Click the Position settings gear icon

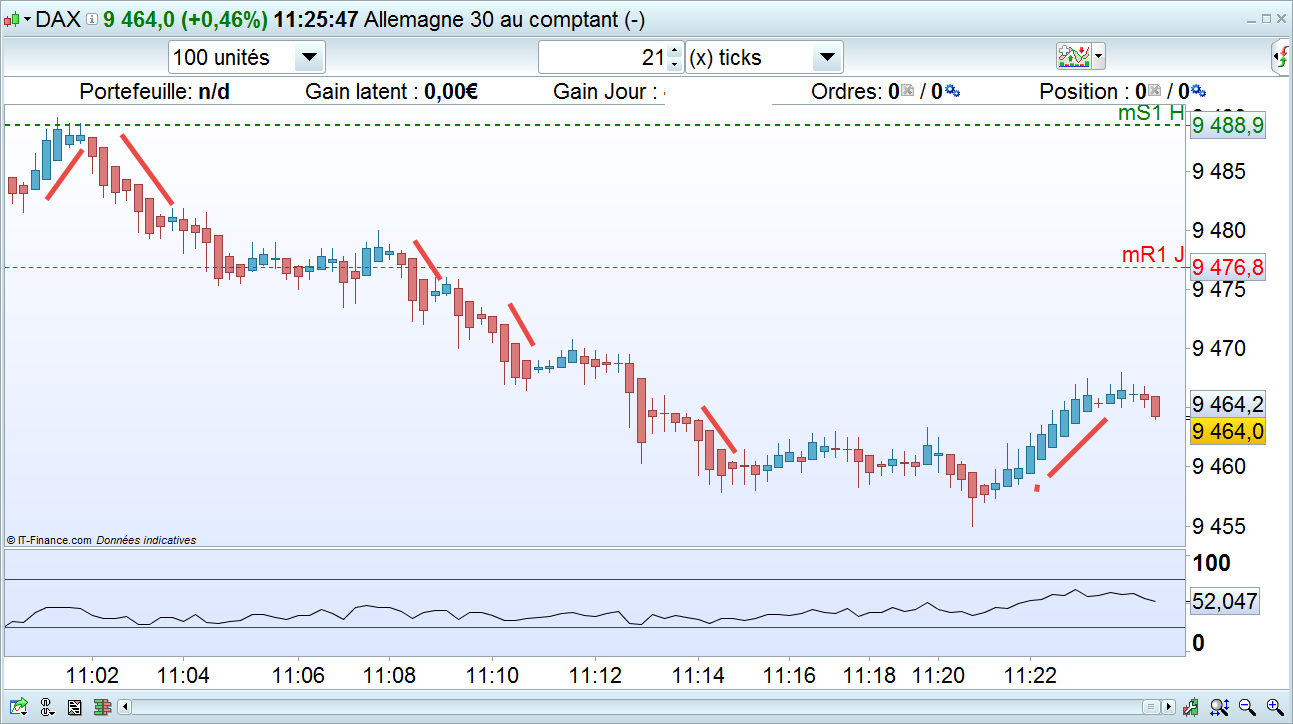click(1198, 92)
